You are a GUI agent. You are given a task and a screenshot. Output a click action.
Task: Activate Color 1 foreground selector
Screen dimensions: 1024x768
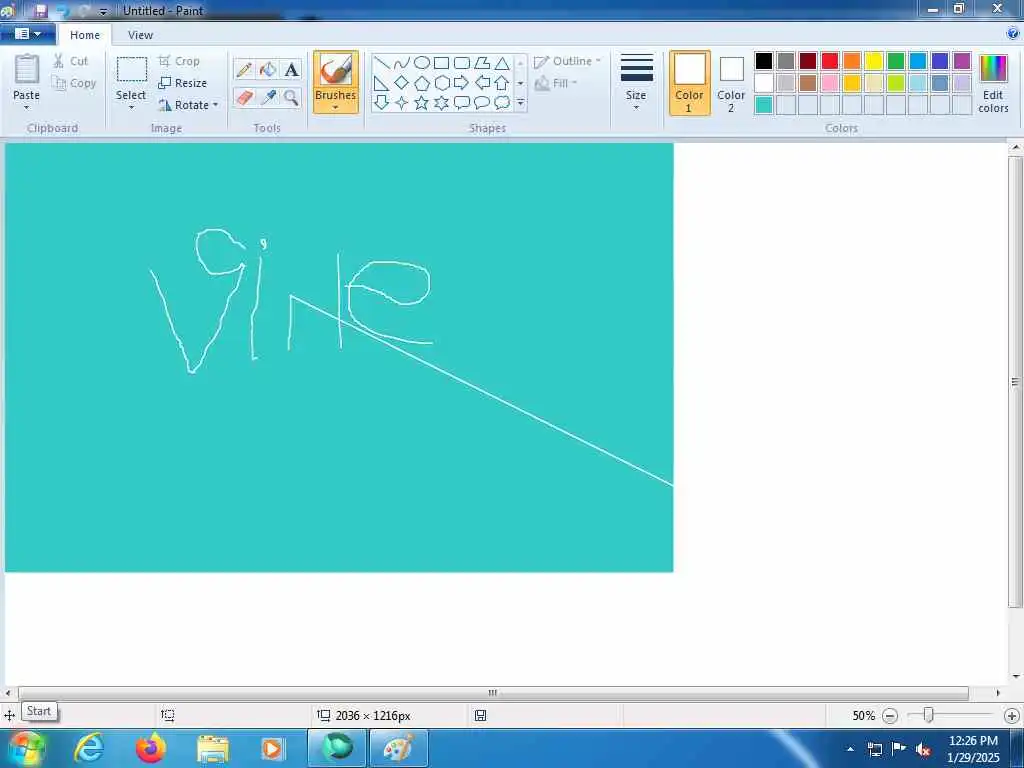[x=690, y=83]
